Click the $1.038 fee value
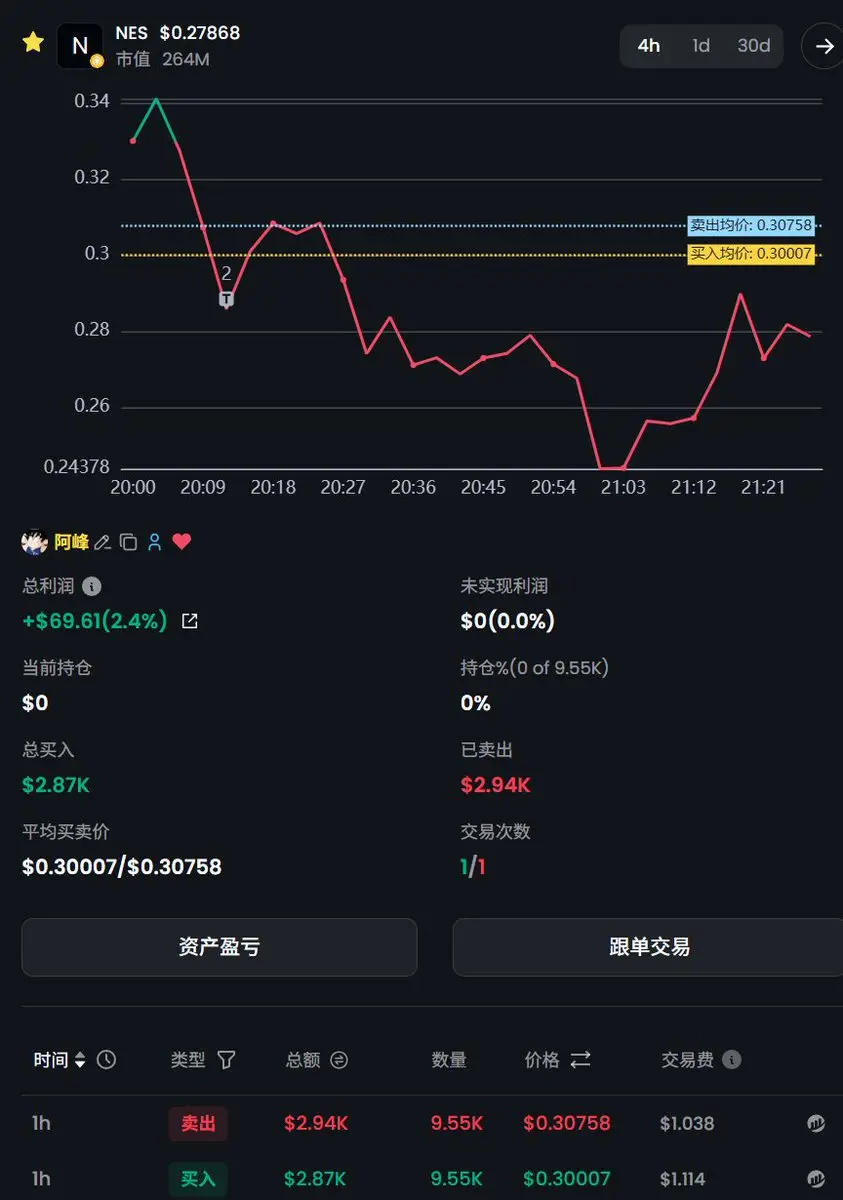Screen dimensions: 843x1200 (687, 1124)
